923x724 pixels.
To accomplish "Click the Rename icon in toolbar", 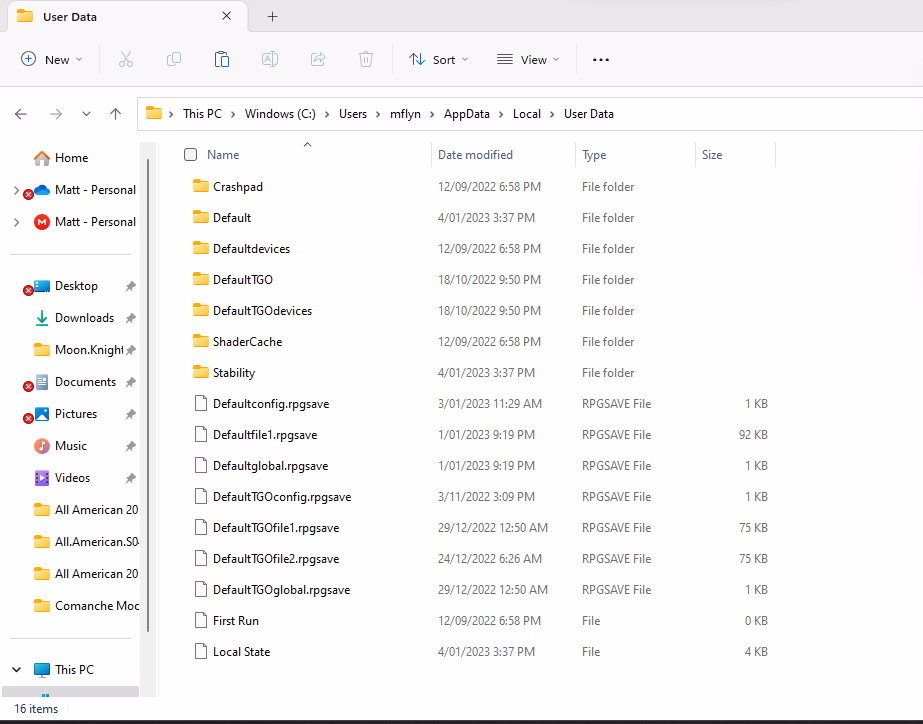I will pos(270,60).
